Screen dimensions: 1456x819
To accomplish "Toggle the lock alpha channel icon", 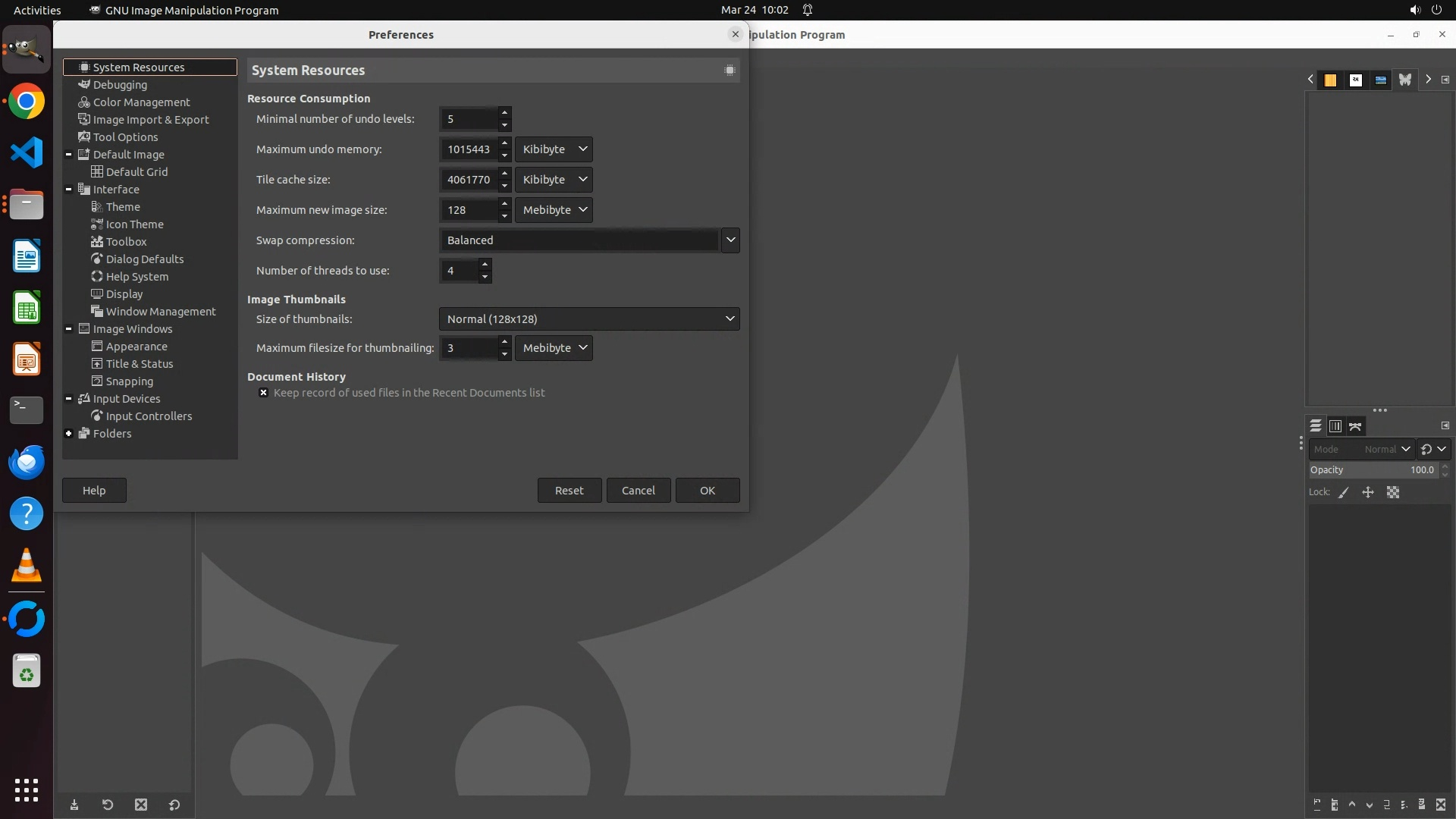I will [x=1393, y=492].
